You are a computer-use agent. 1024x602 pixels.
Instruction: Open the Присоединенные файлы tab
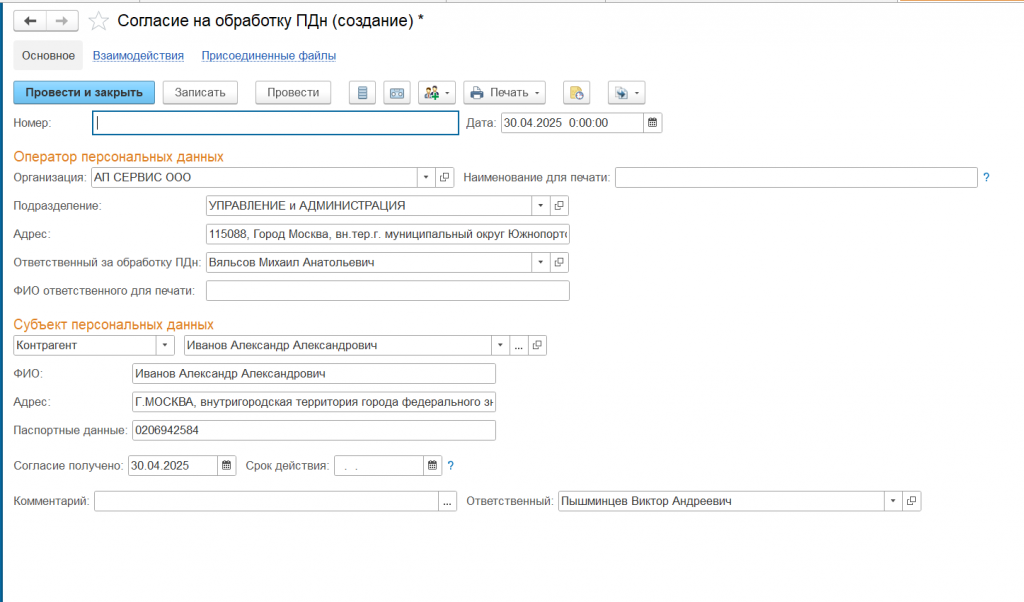[x=268, y=56]
